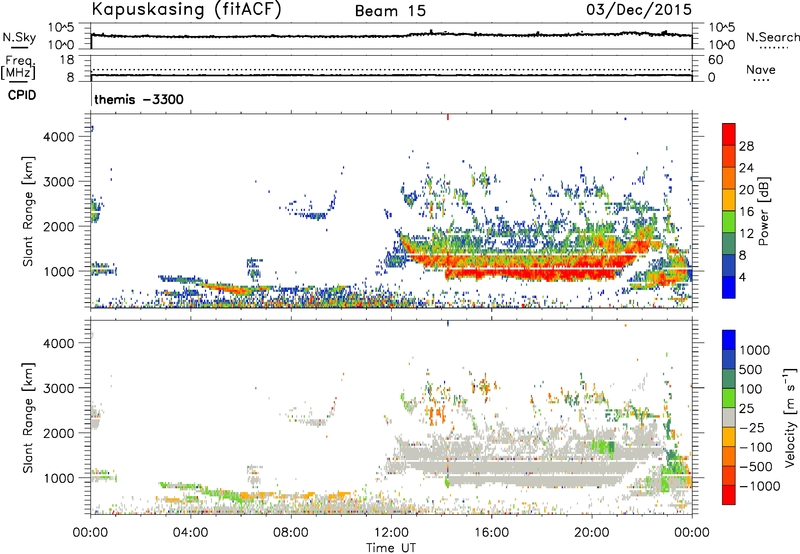Click the 16:00 time axis label

tap(491, 533)
